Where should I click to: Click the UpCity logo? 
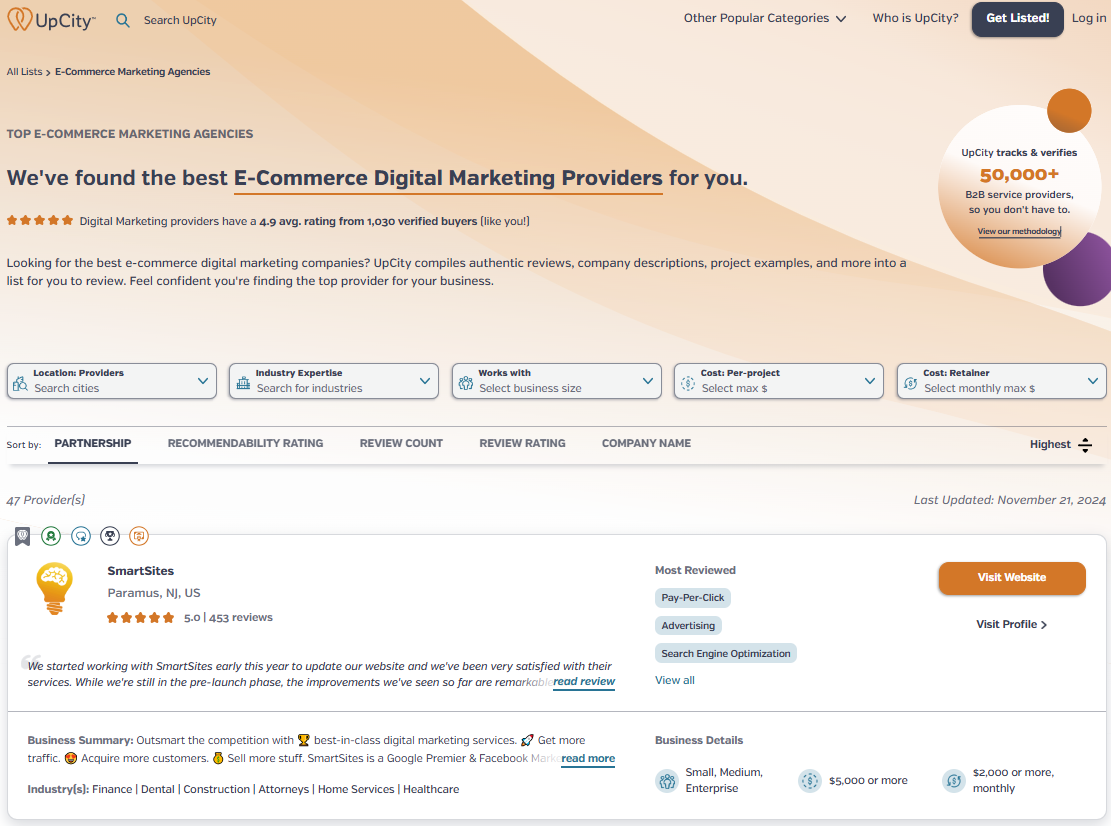tap(51, 20)
